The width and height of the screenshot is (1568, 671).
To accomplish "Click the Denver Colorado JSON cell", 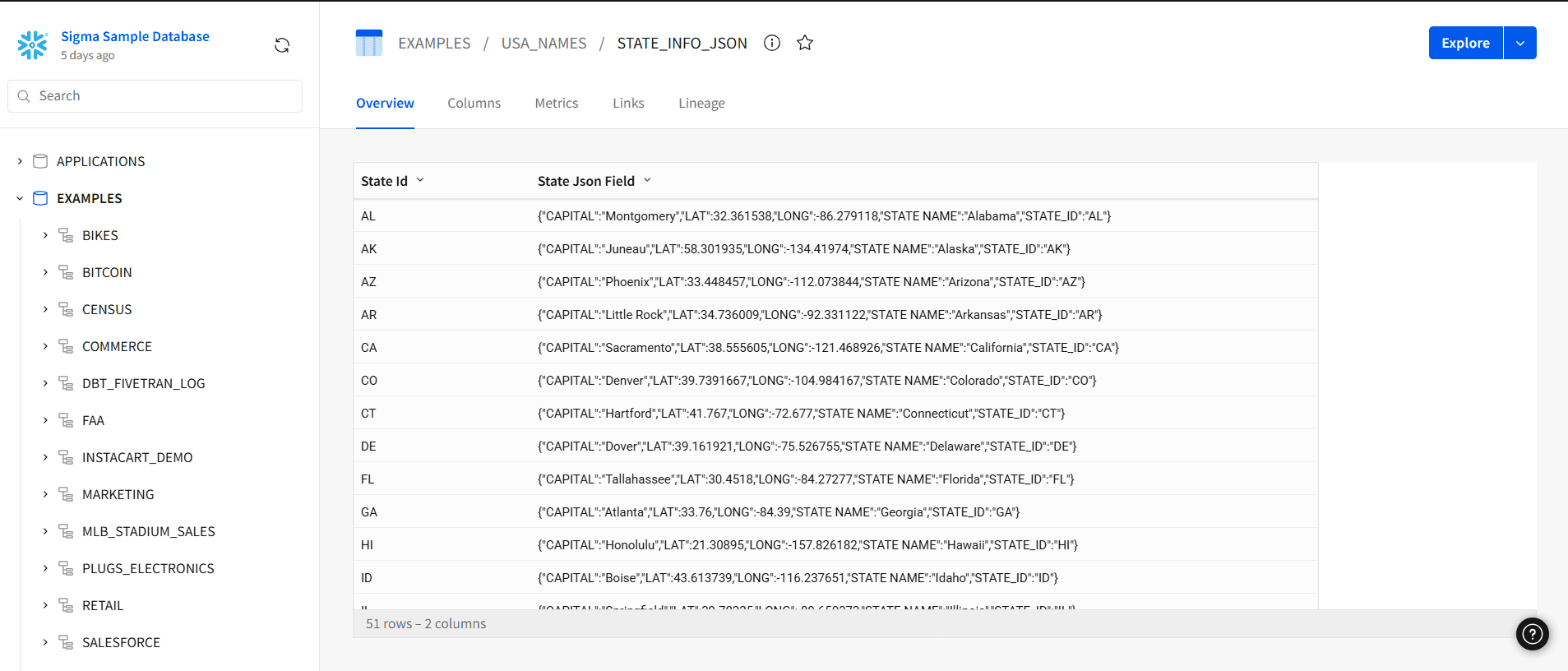I will (x=924, y=380).
